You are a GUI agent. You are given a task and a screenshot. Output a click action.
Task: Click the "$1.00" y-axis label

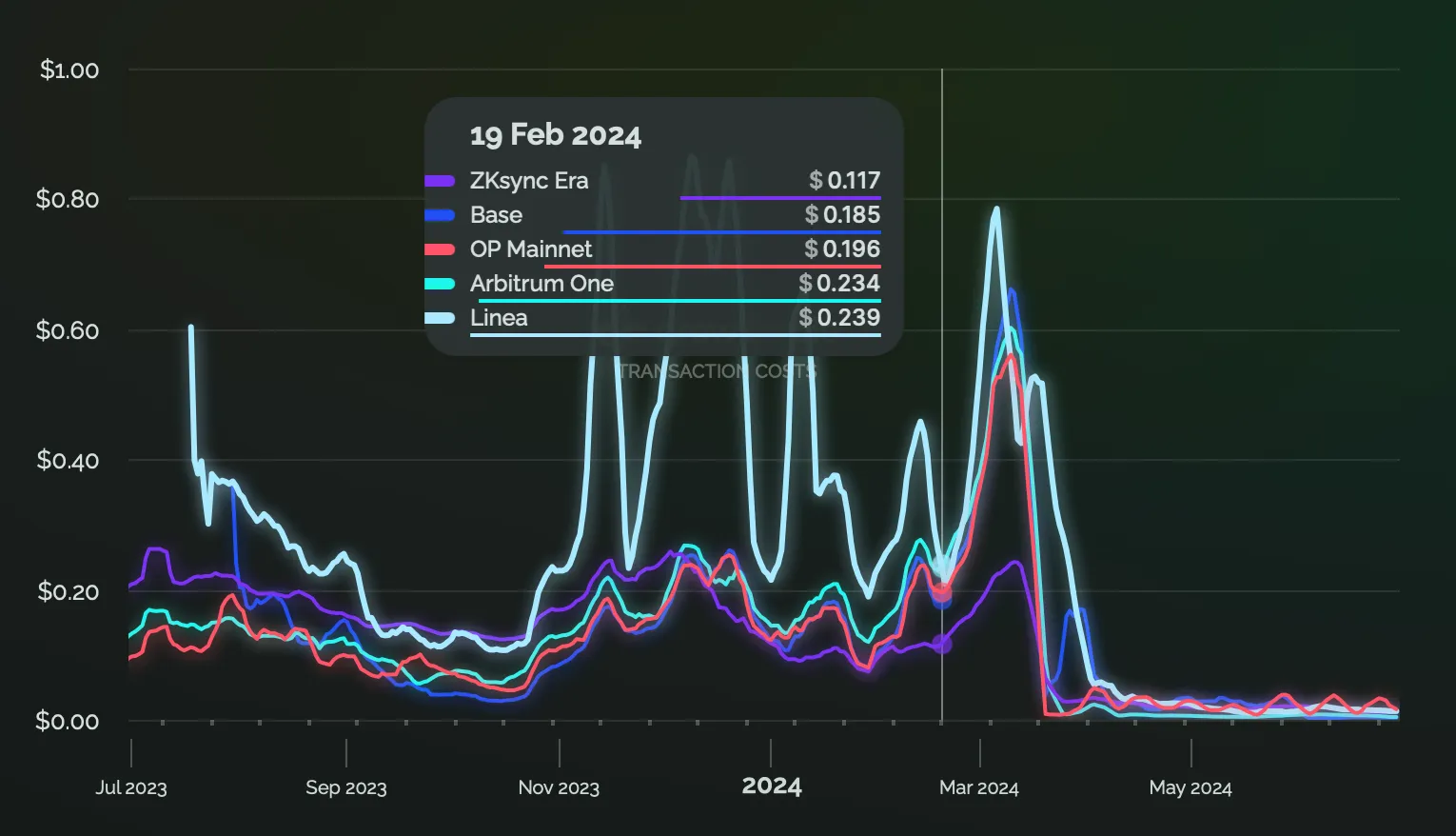click(69, 70)
